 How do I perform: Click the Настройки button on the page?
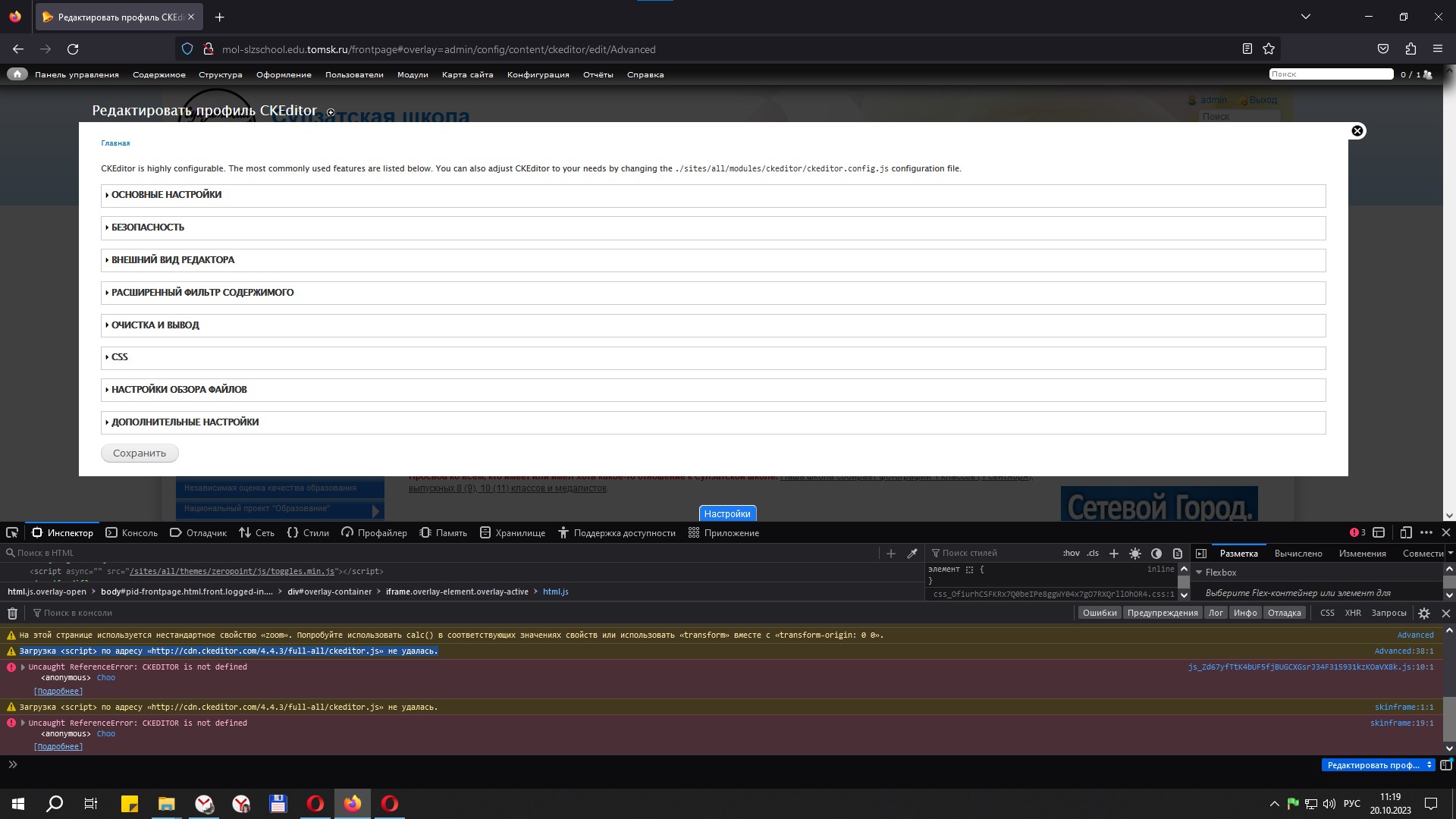tap(727, 514)
